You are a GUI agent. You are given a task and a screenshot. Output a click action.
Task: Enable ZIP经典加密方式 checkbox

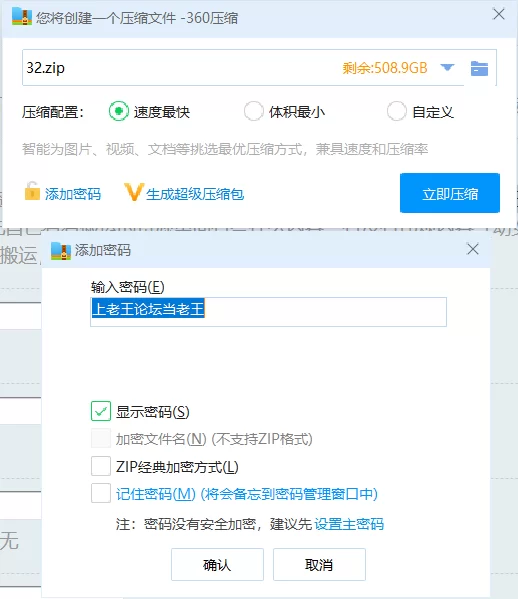[101, 466]
